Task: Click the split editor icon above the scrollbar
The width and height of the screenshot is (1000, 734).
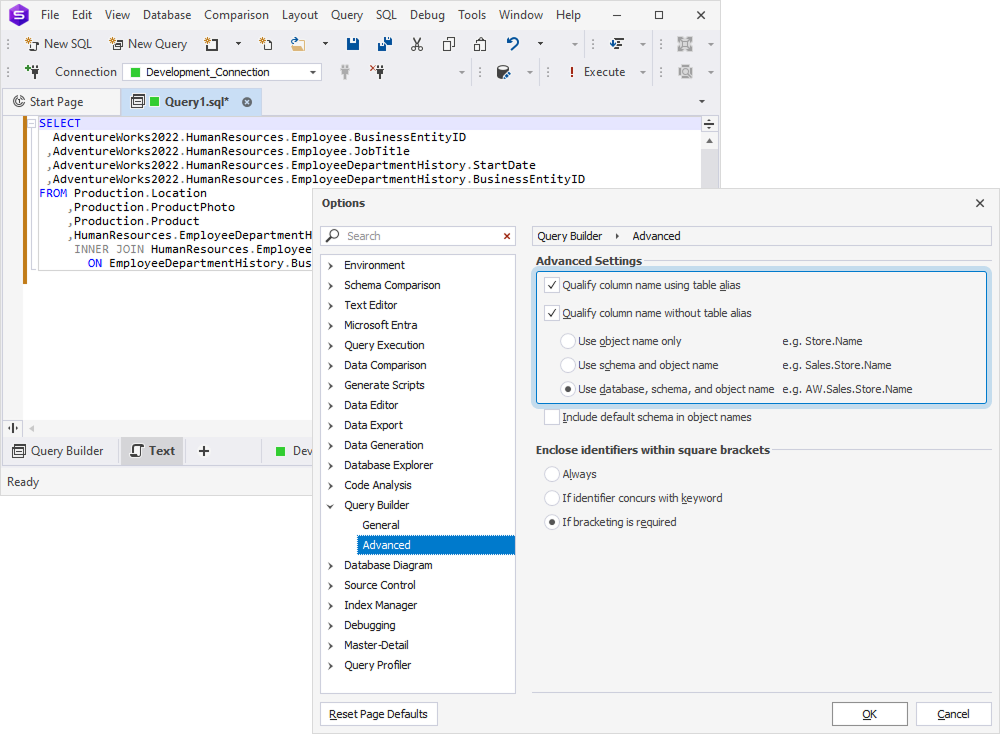Action: (709, 124)
